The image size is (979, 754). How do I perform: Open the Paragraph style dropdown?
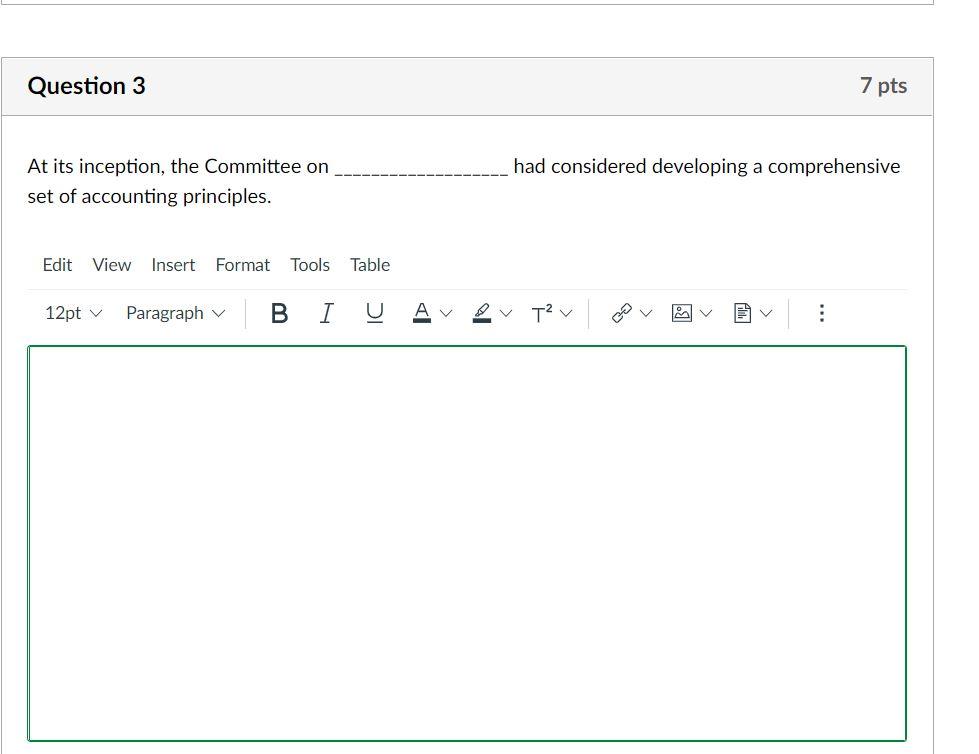(175, 313)
